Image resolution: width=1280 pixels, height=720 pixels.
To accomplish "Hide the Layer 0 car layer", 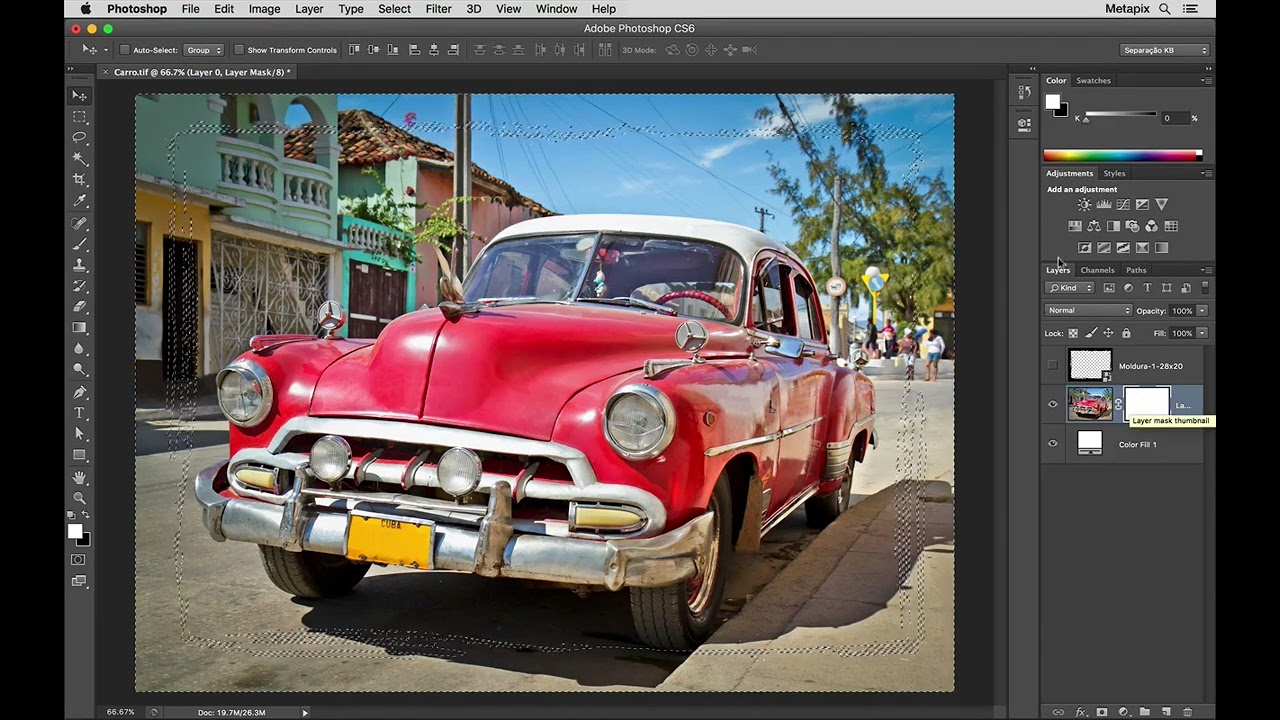I will click(1052, 405).
